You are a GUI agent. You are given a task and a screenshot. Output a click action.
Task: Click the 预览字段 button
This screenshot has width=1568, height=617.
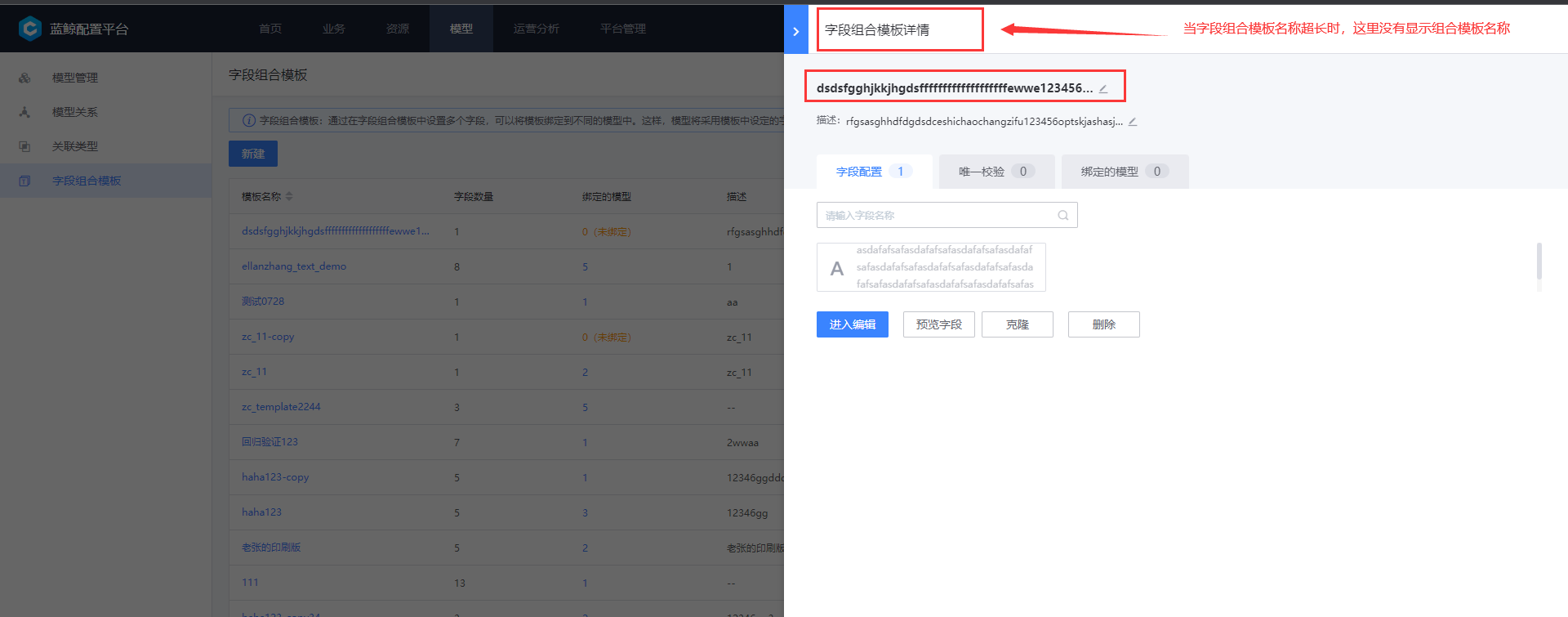939,324
